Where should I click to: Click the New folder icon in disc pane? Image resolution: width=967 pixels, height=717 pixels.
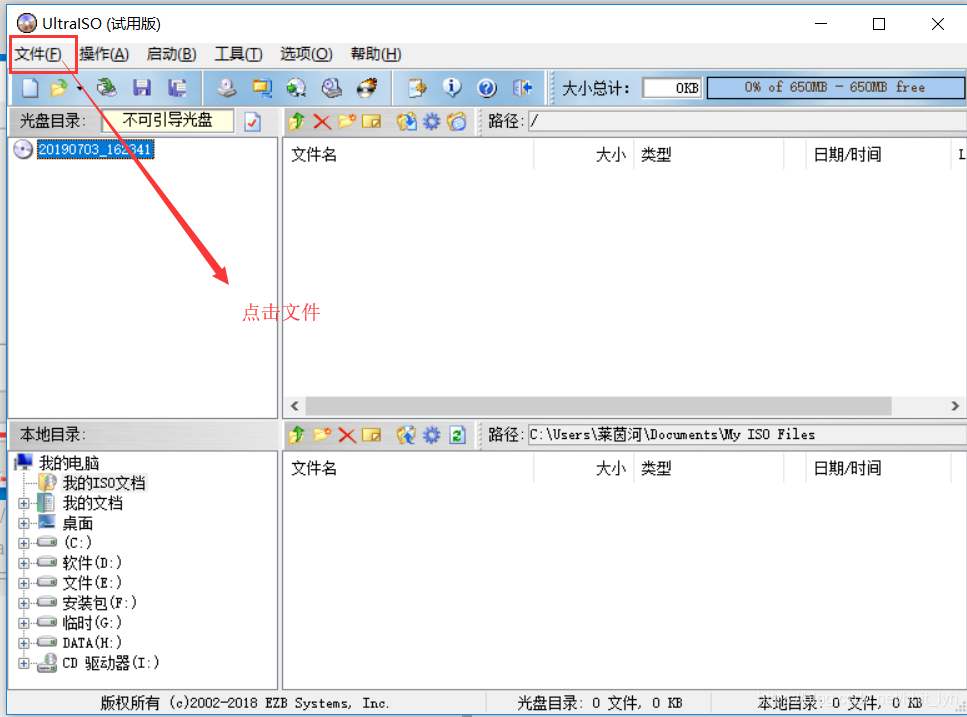tap(347, 121)
